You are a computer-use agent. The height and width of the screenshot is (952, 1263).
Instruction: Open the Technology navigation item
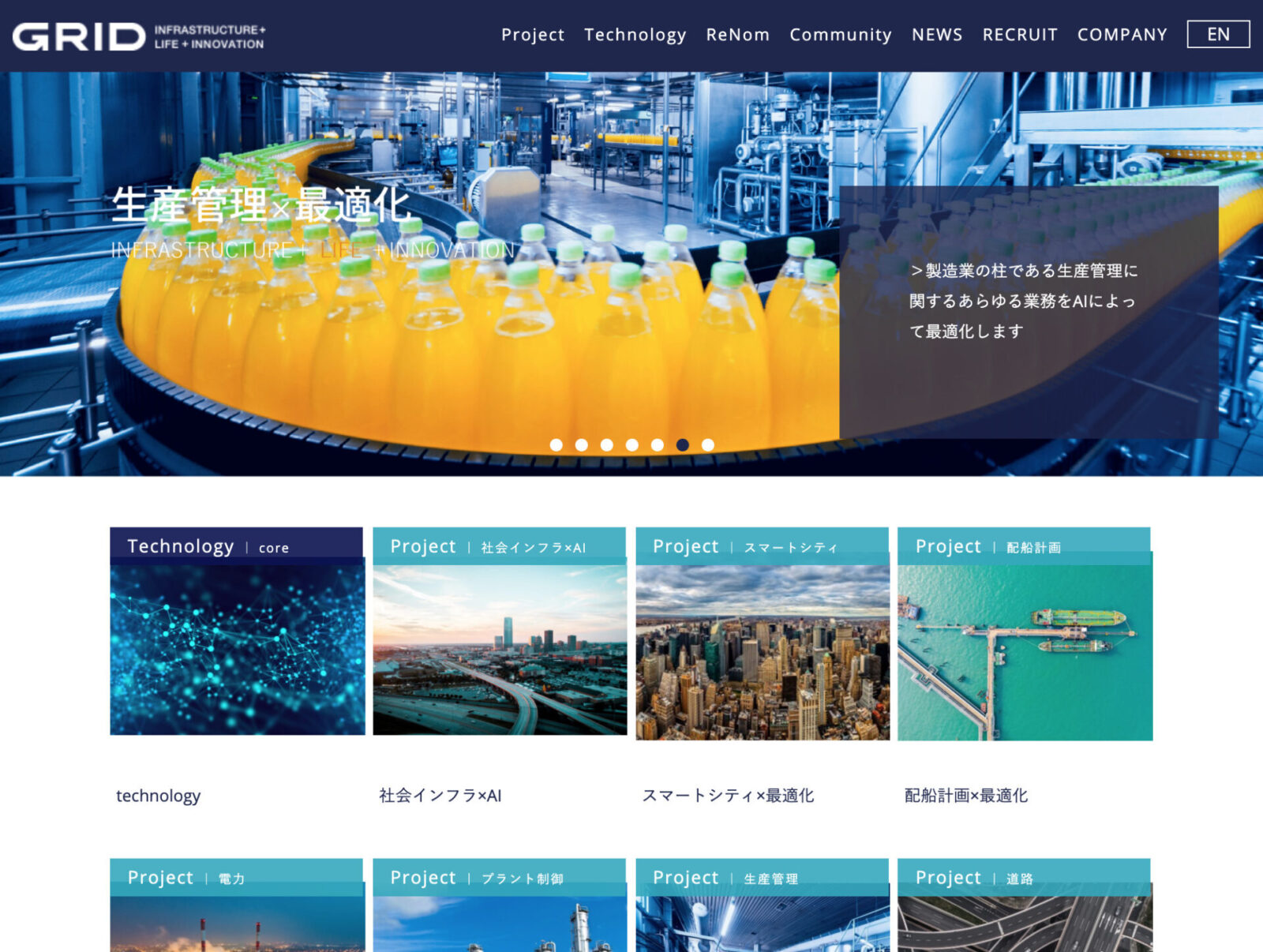tap(635, 35)
